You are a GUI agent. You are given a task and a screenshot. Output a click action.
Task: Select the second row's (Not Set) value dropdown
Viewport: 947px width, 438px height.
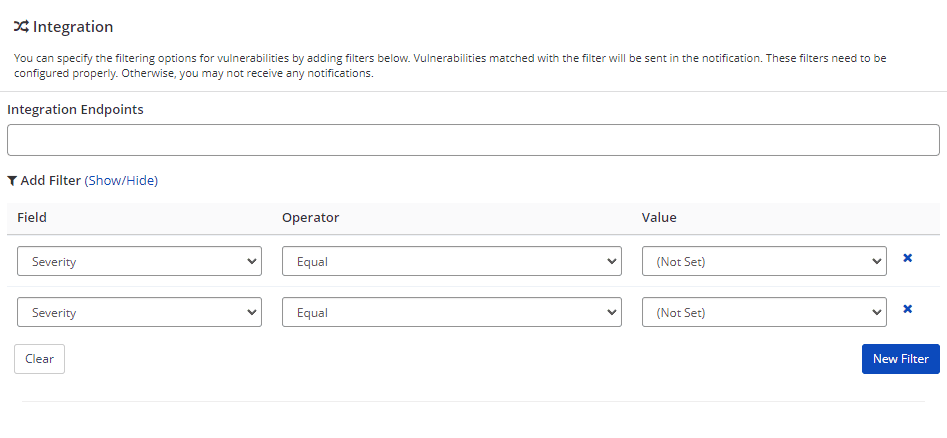(x=763, y=312)
